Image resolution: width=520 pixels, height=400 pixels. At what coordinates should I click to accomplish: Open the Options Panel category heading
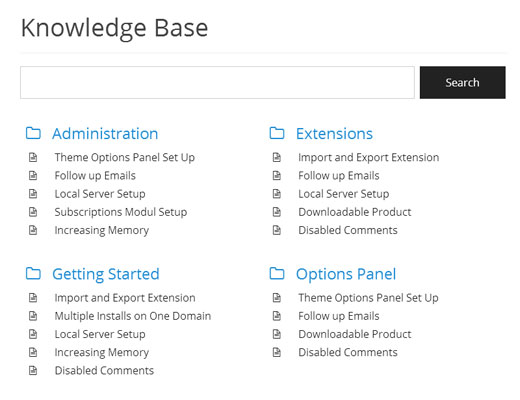click(x=346, y=275)
